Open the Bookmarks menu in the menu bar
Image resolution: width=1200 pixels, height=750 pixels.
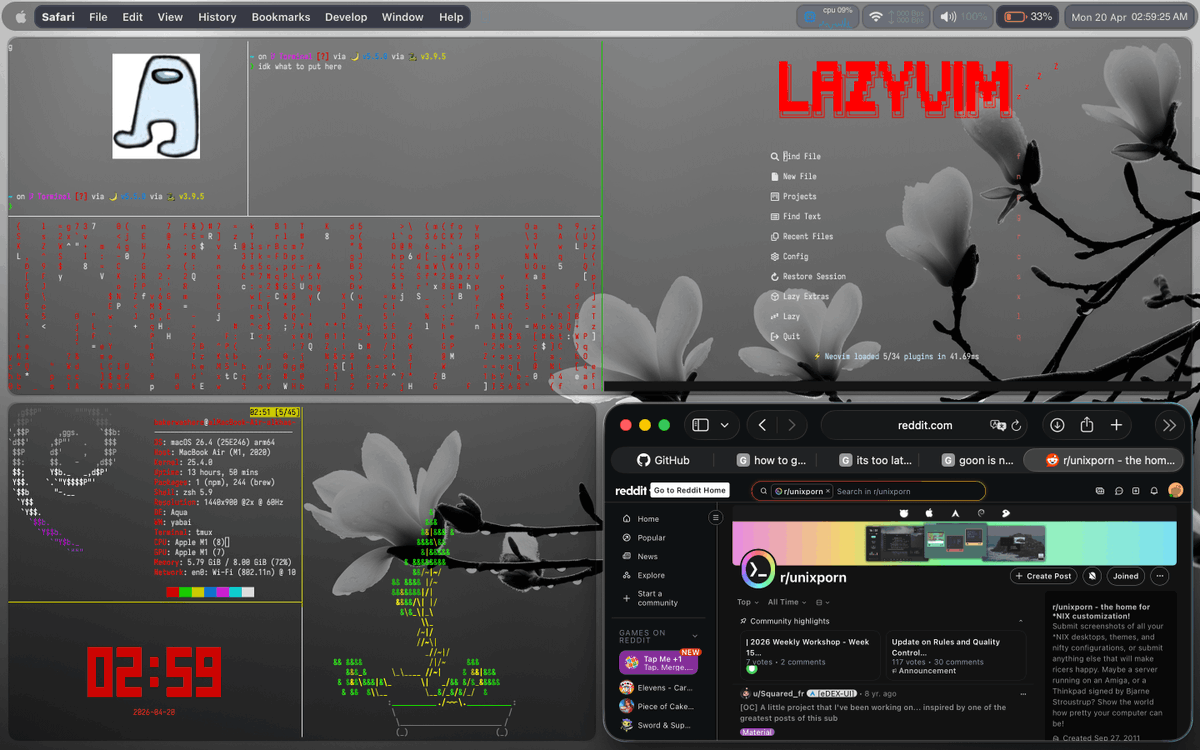(x=281, y=16)
